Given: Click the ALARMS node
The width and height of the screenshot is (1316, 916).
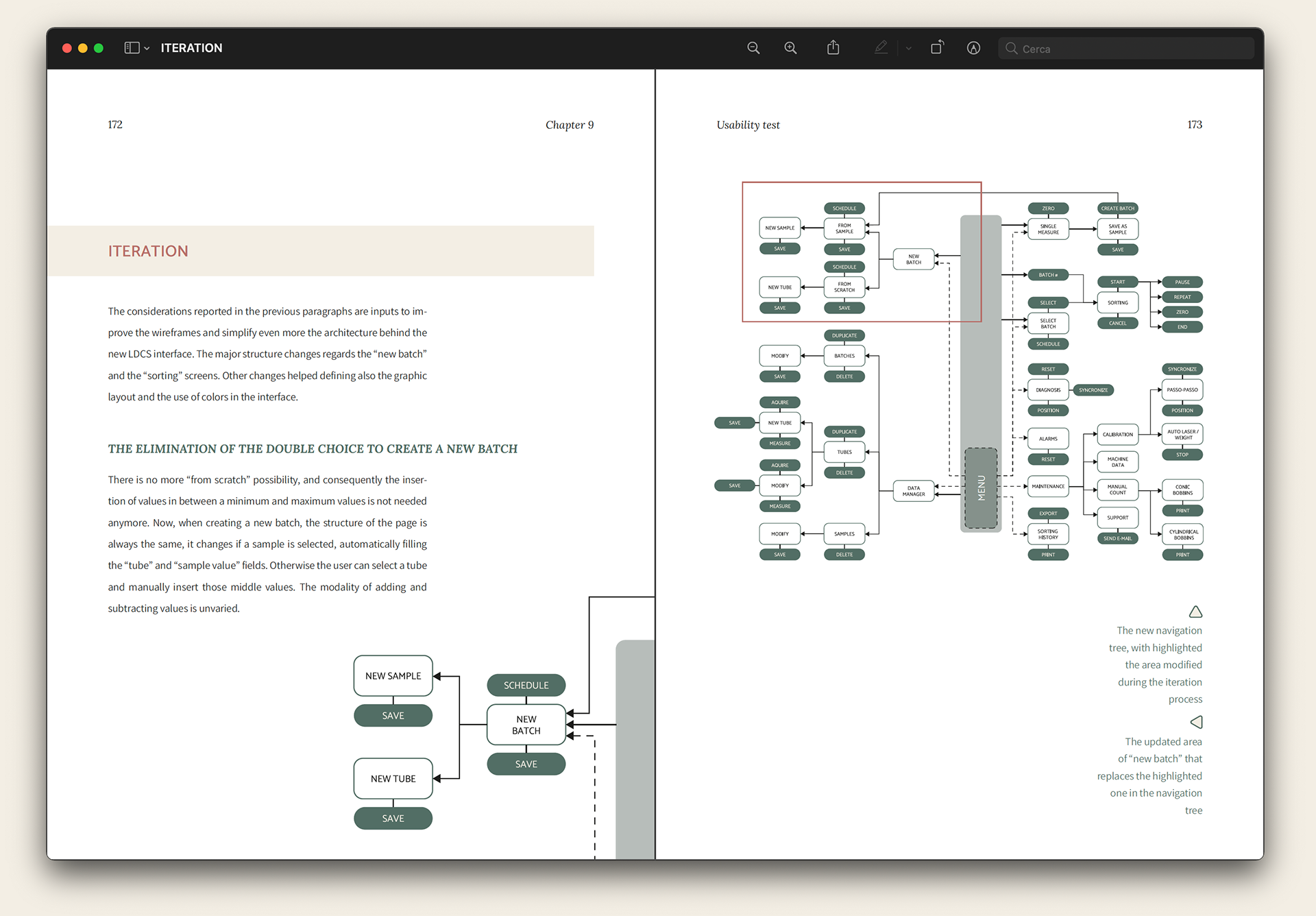Looking at the screenshot, I should point(1048,438).
